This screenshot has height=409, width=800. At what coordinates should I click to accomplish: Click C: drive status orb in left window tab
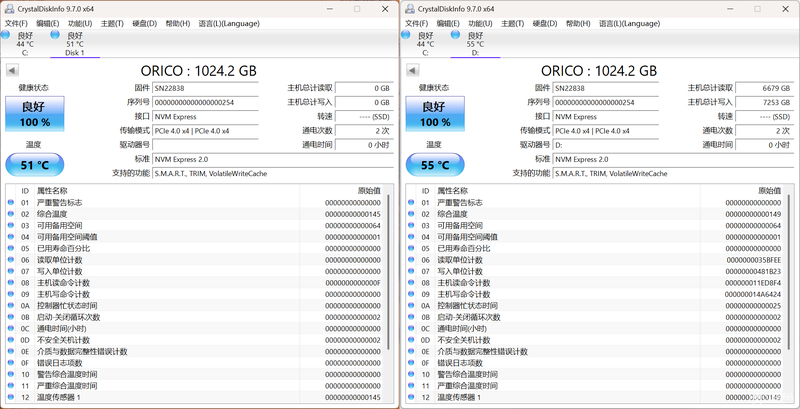[5, 34]
